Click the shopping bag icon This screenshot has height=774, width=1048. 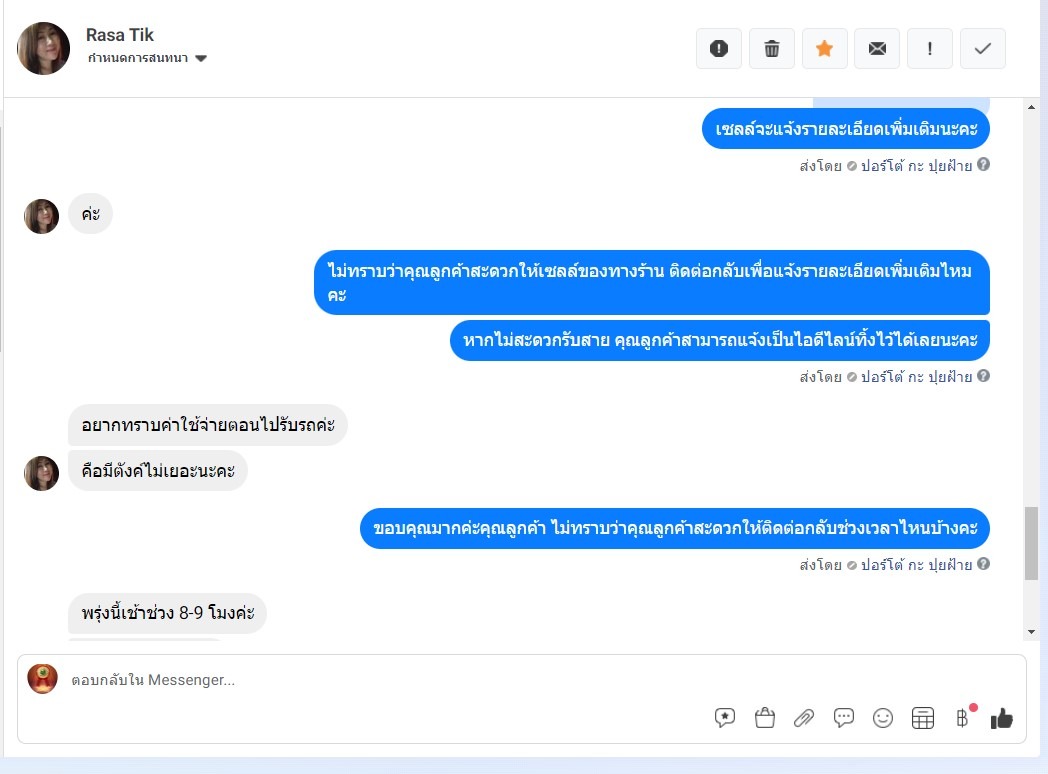coord(765,719)
